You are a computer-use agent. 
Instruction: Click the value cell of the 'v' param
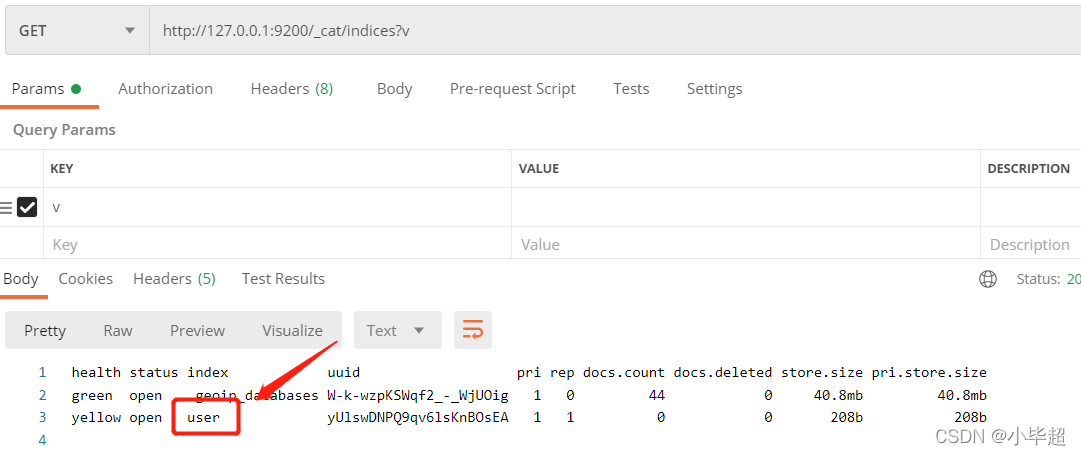coord(746,207)
